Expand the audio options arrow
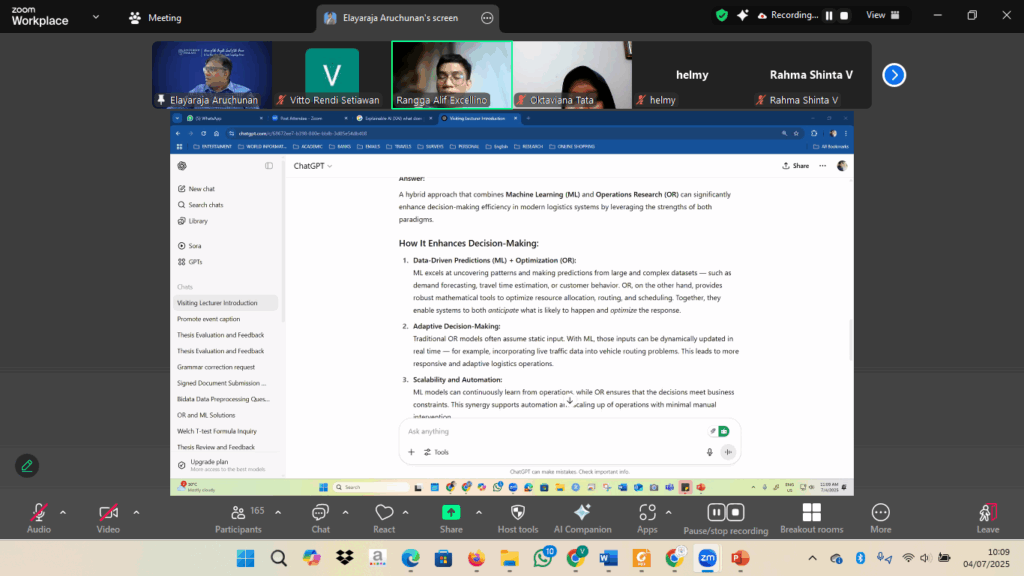The image size is (1024, 576). click(63, 513)
